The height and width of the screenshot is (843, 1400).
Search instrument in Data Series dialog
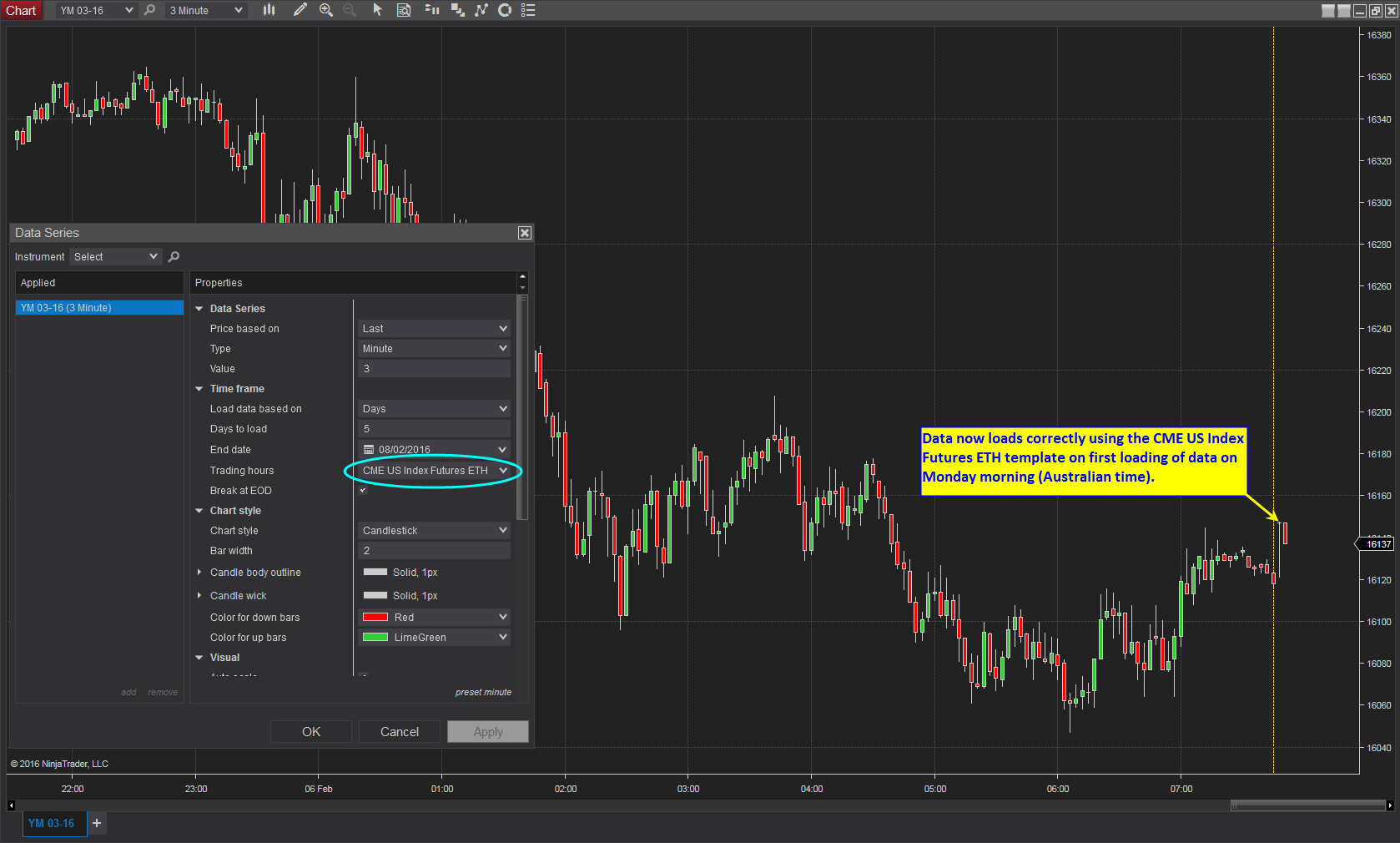click(174, 256)
